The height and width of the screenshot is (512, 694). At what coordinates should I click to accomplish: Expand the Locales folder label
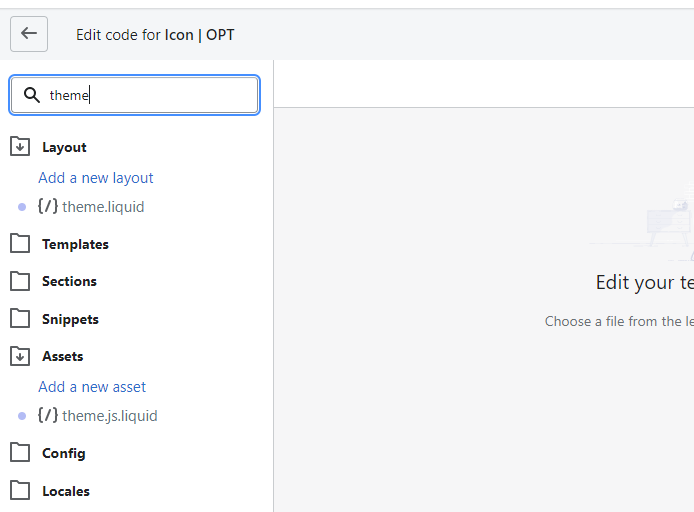[x=65, y=491]
